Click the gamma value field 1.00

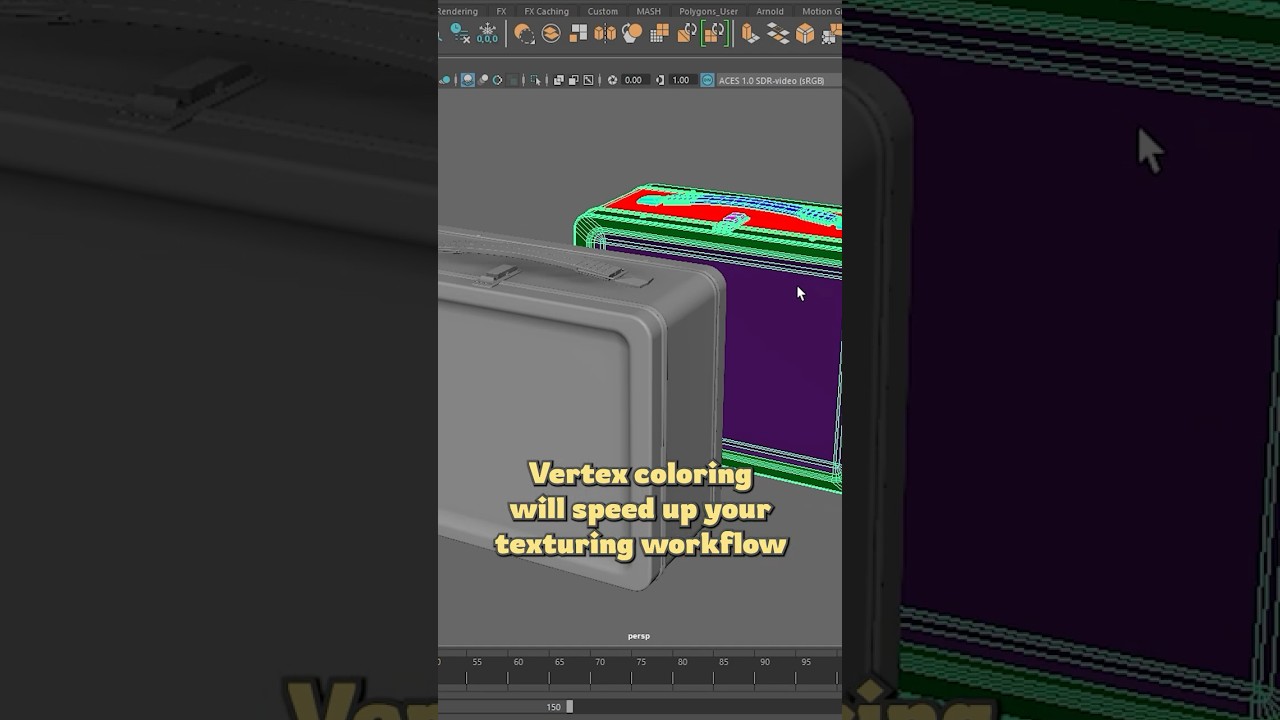click(x=681, y=80)
